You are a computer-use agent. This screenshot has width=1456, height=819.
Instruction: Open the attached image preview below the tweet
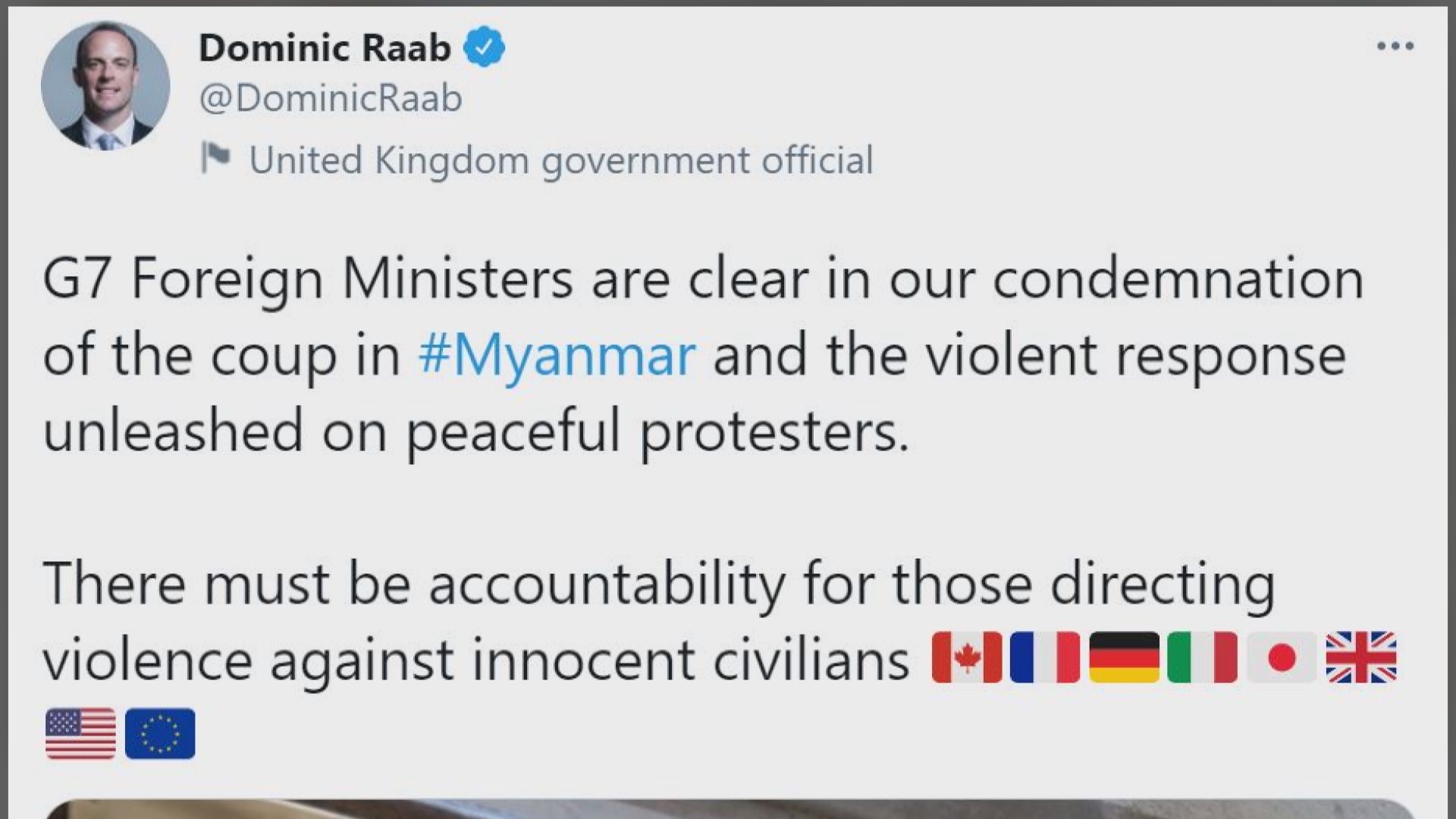tap(728, 808)
